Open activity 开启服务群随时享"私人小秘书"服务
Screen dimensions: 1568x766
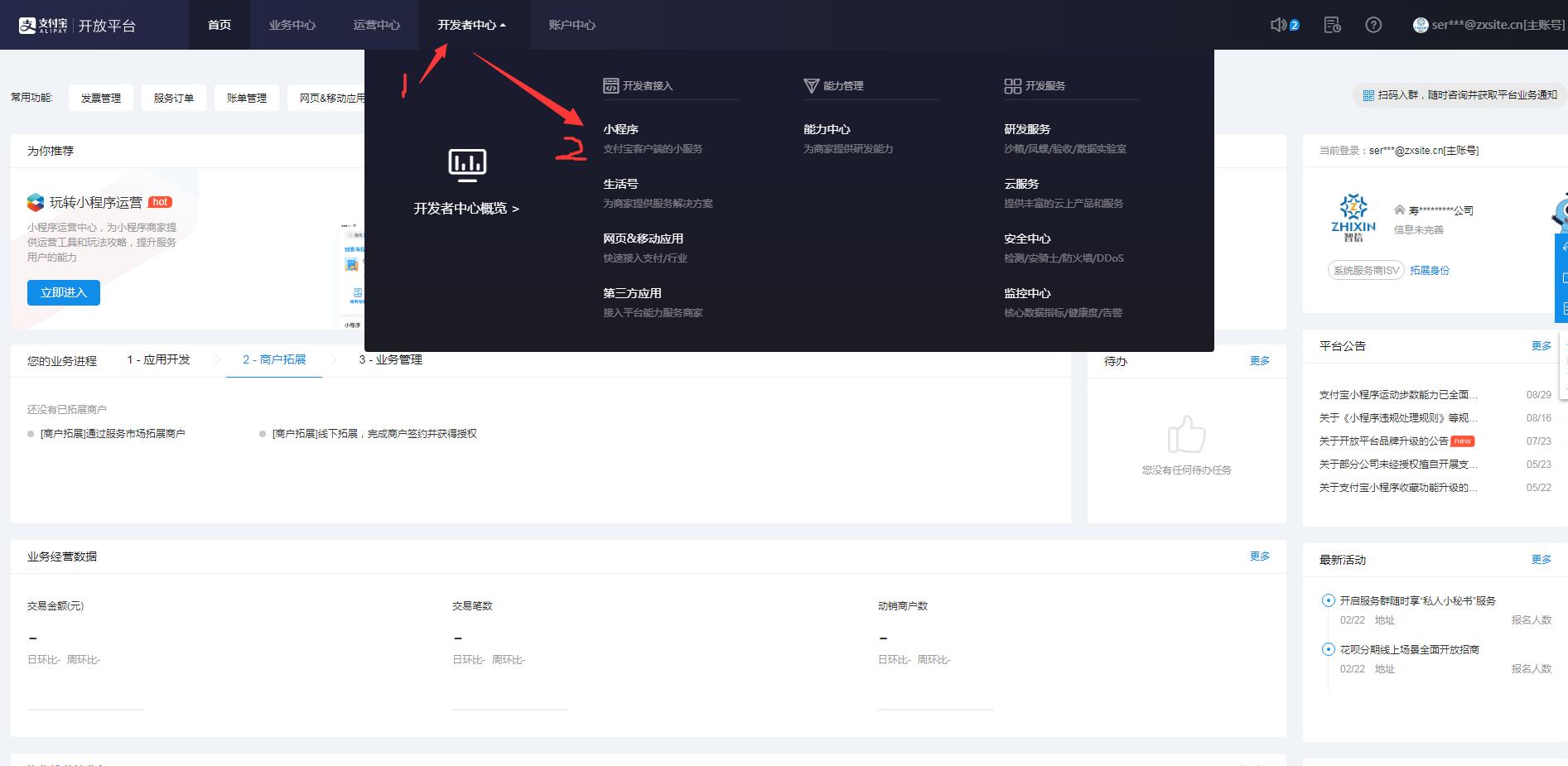pos(1418,600)
